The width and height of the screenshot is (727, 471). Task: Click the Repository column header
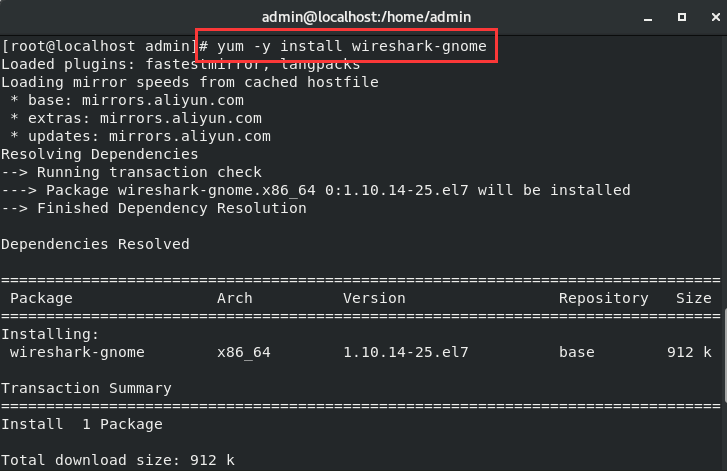604,298
